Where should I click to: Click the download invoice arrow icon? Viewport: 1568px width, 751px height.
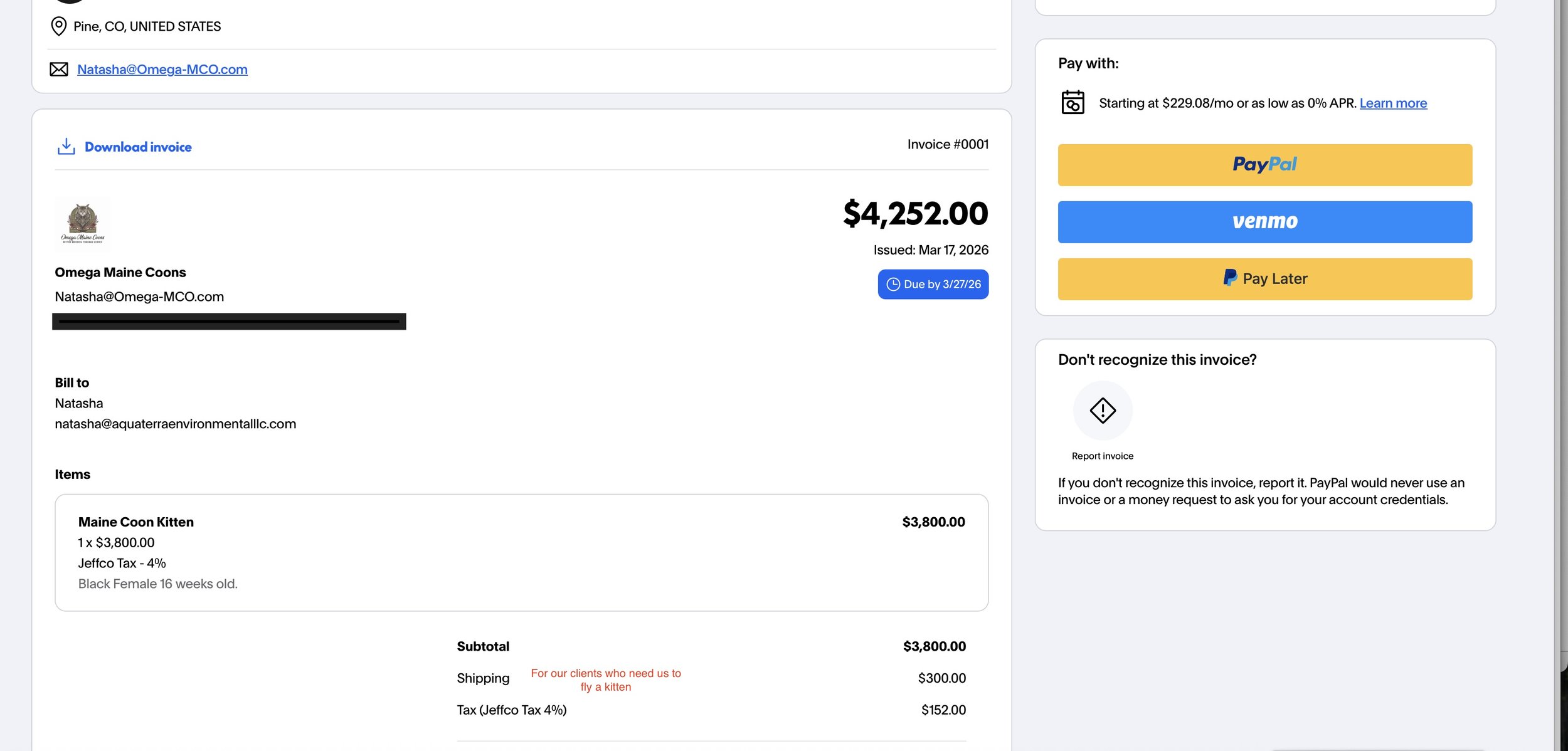point(66,147)
